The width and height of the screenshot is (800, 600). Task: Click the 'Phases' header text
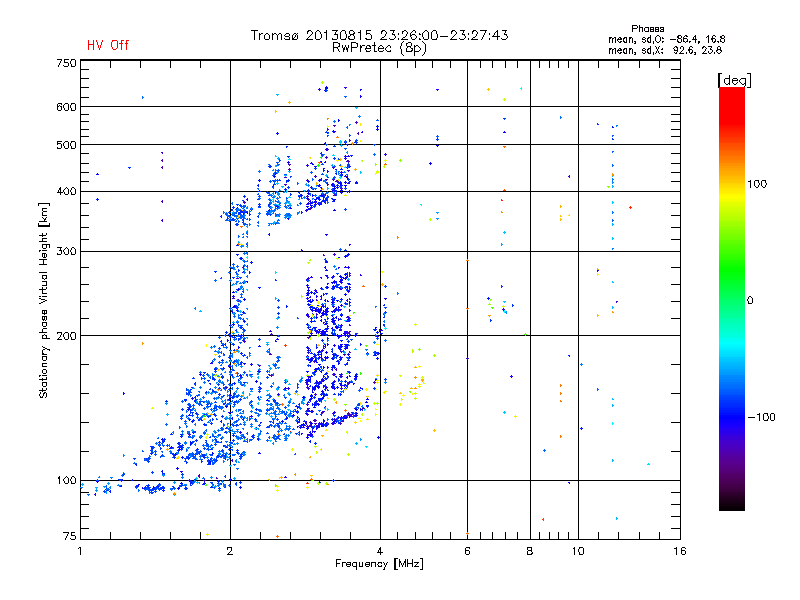[647, 29]
